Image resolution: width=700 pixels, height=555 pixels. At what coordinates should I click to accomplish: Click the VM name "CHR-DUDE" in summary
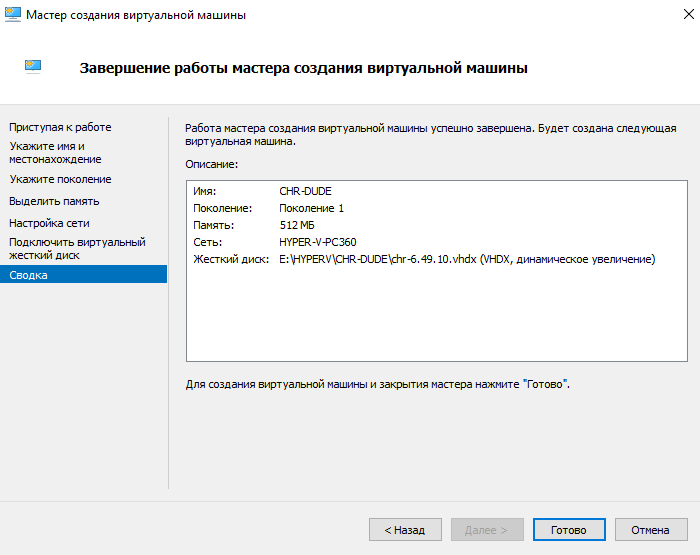tap(305, 191)
